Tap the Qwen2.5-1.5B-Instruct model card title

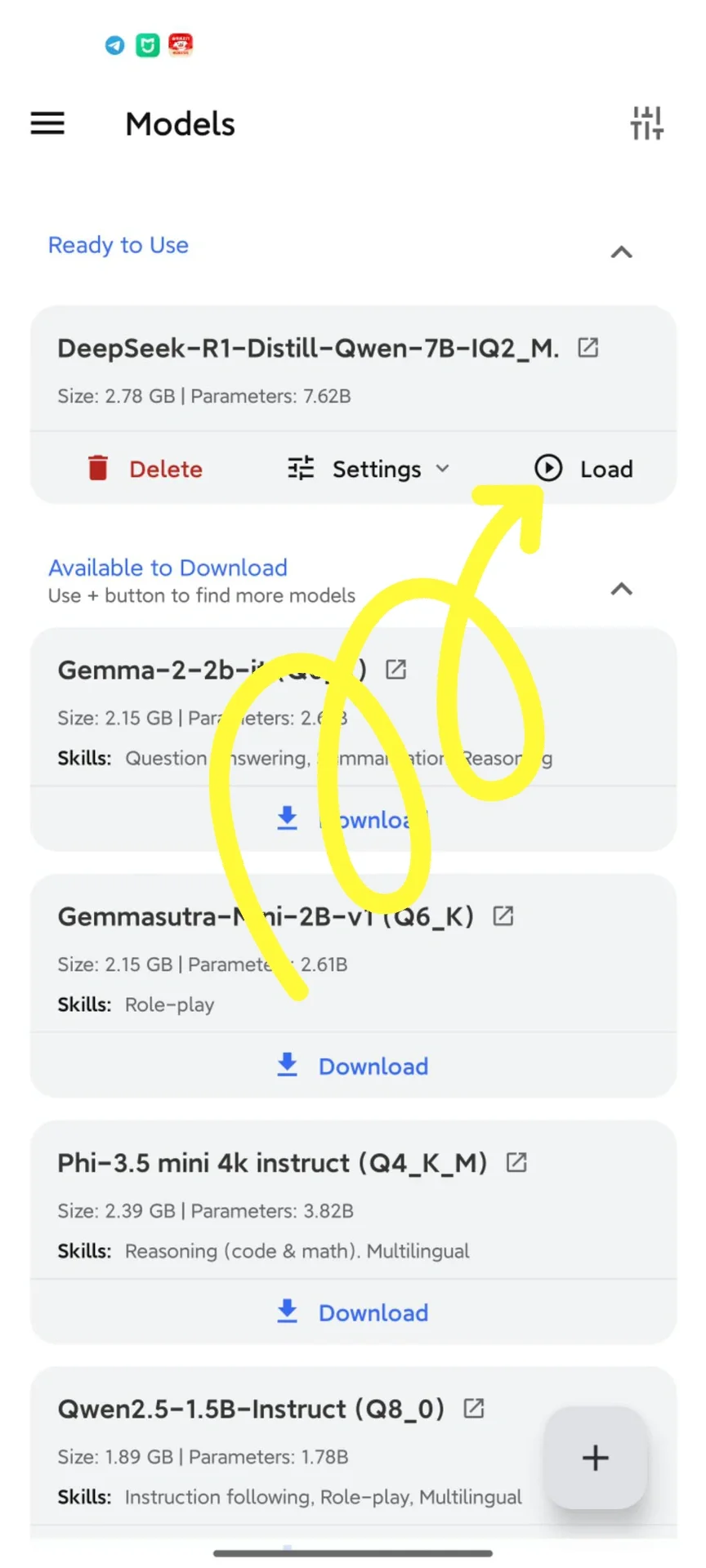(251, 1409)
